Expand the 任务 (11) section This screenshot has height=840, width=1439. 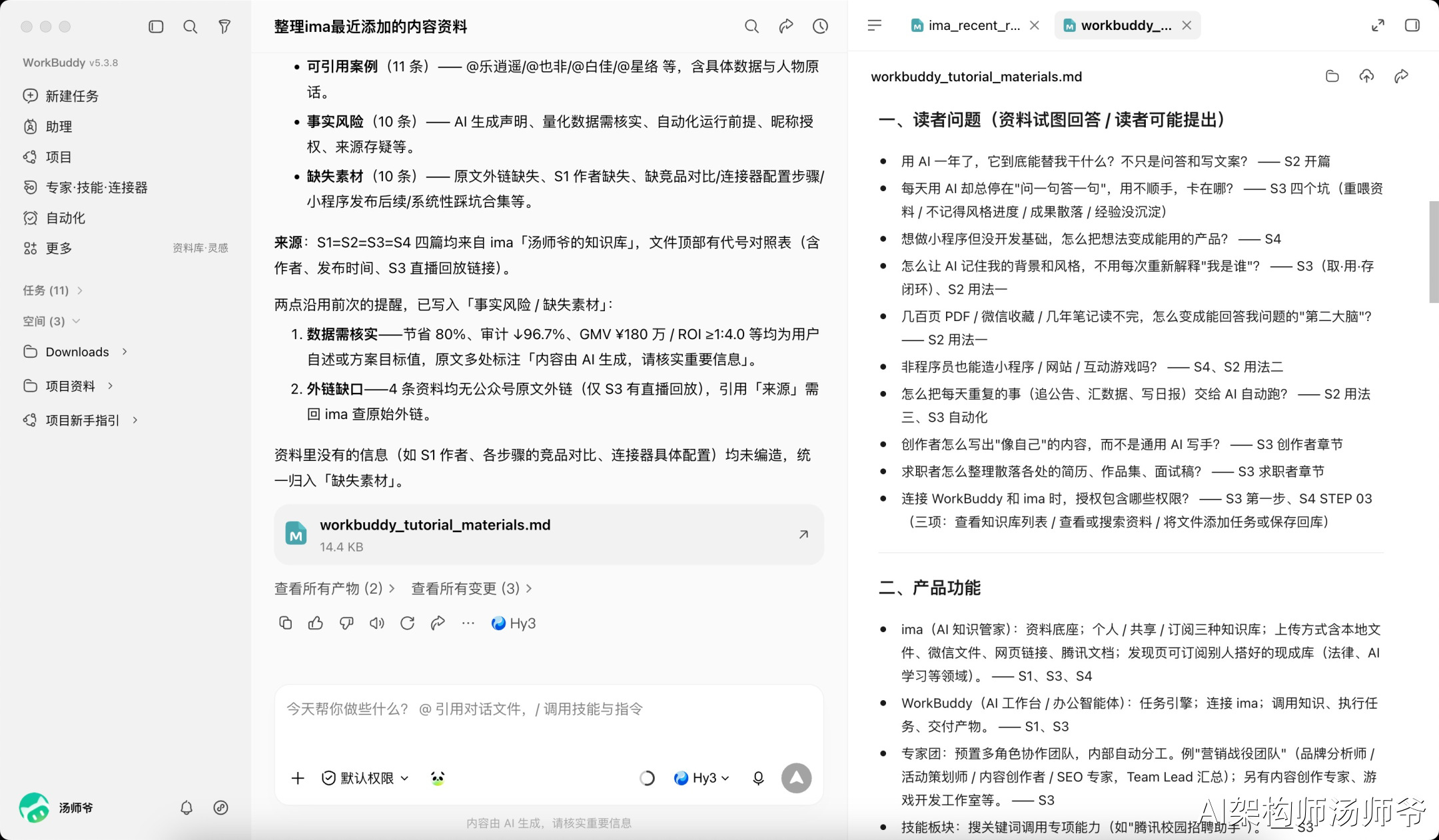coord(53,290)
